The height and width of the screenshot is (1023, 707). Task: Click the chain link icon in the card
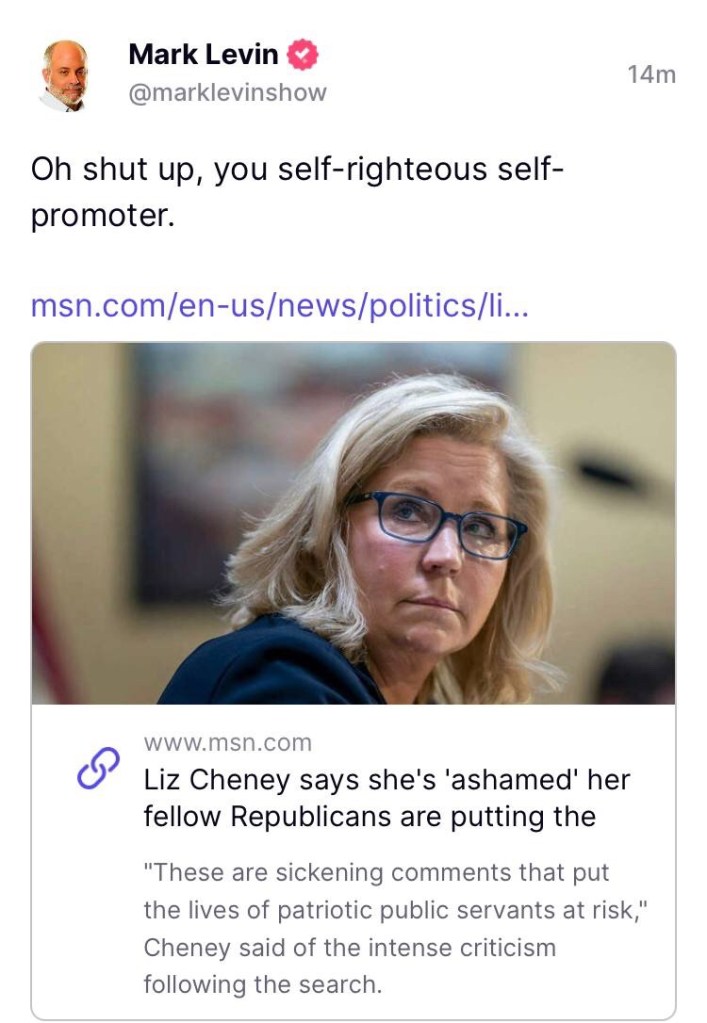tap(98, 769)
